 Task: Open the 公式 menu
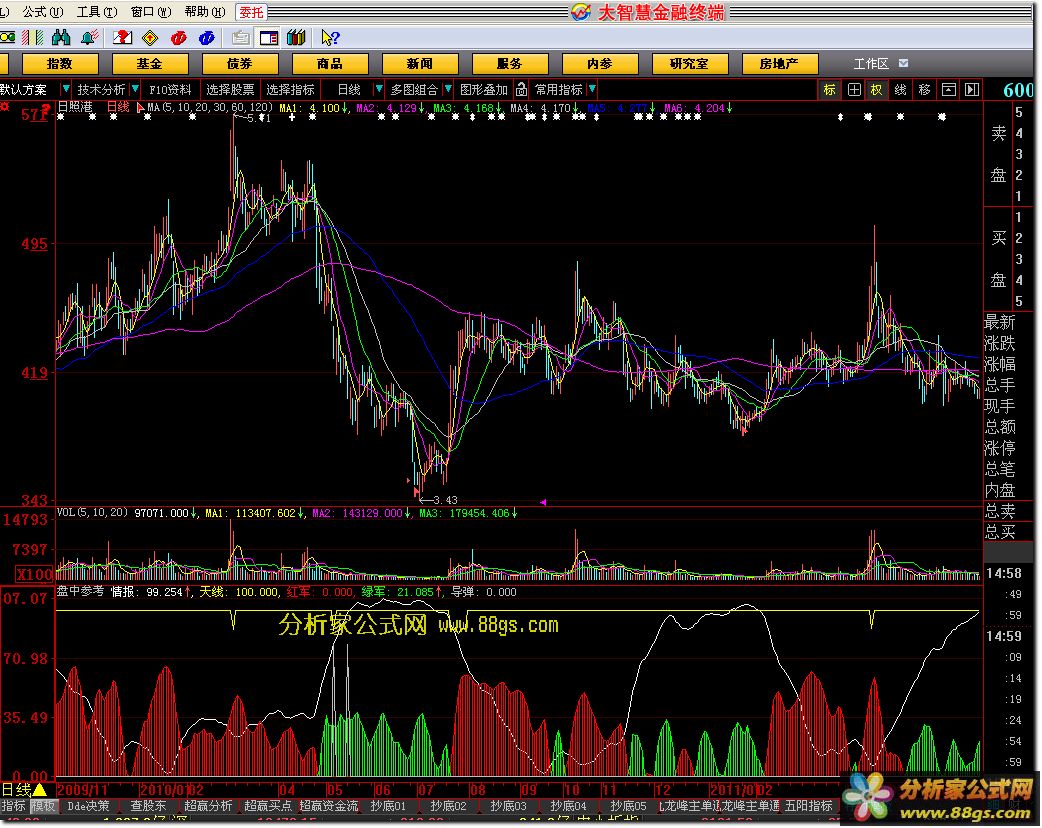pyautogui.click(x=43, y=12)
